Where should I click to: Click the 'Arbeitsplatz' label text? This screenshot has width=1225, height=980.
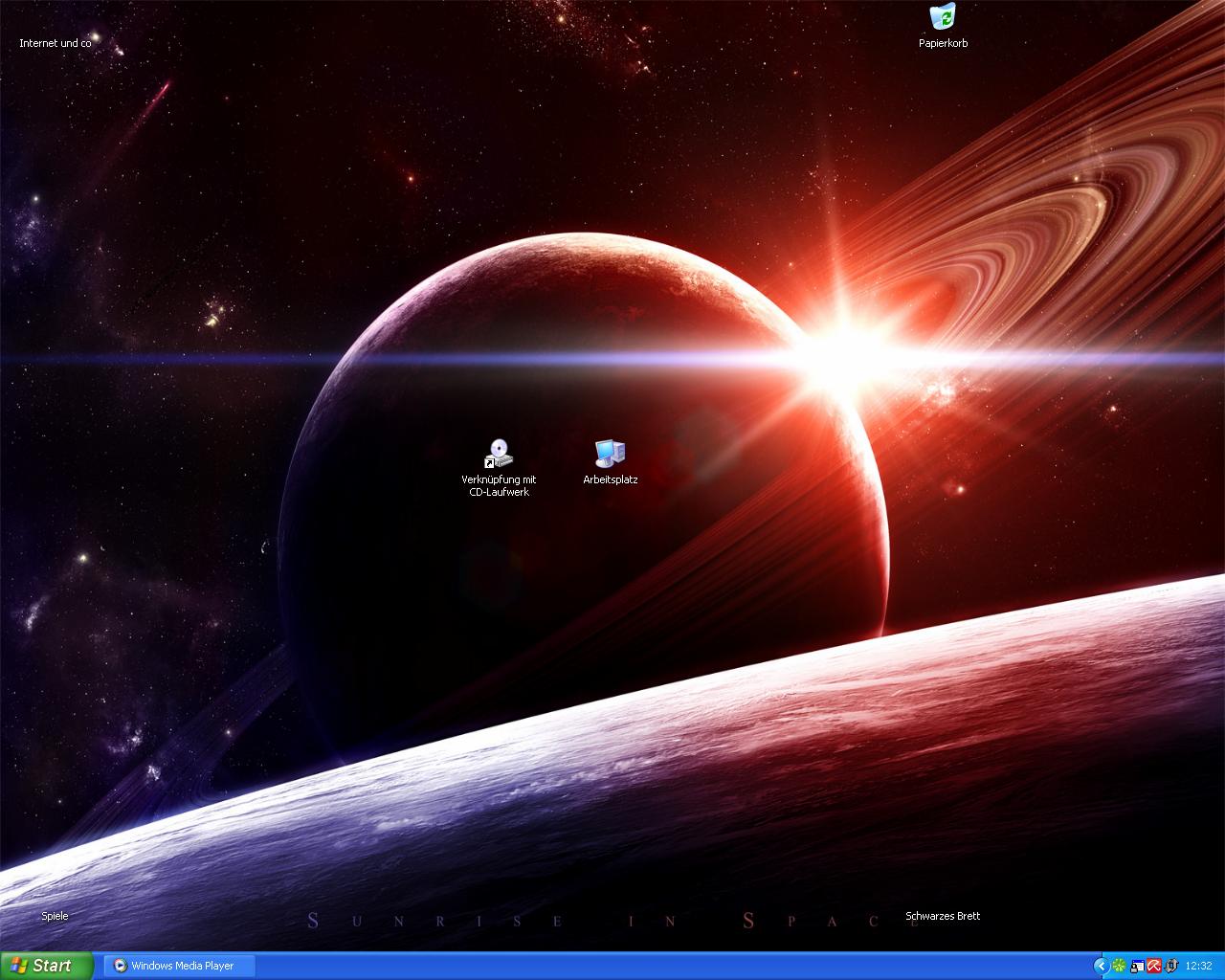[611, 479]
